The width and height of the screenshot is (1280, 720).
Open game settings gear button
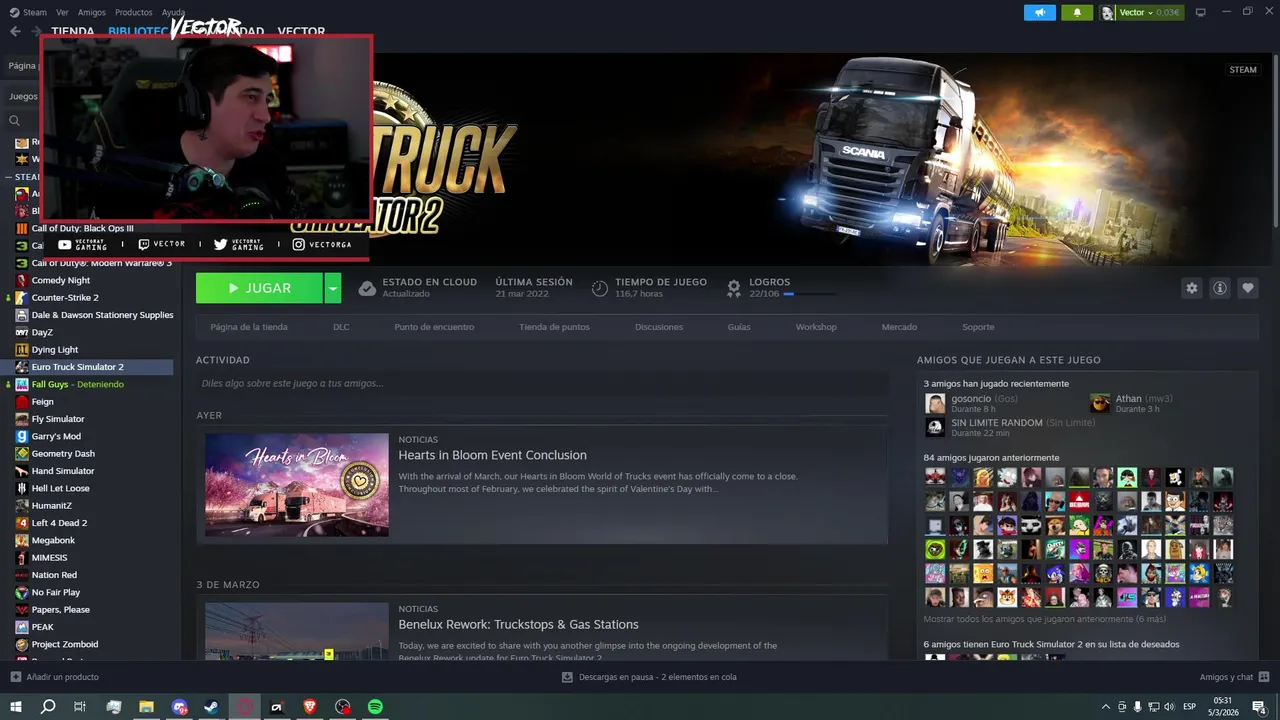coord(1192,288)
